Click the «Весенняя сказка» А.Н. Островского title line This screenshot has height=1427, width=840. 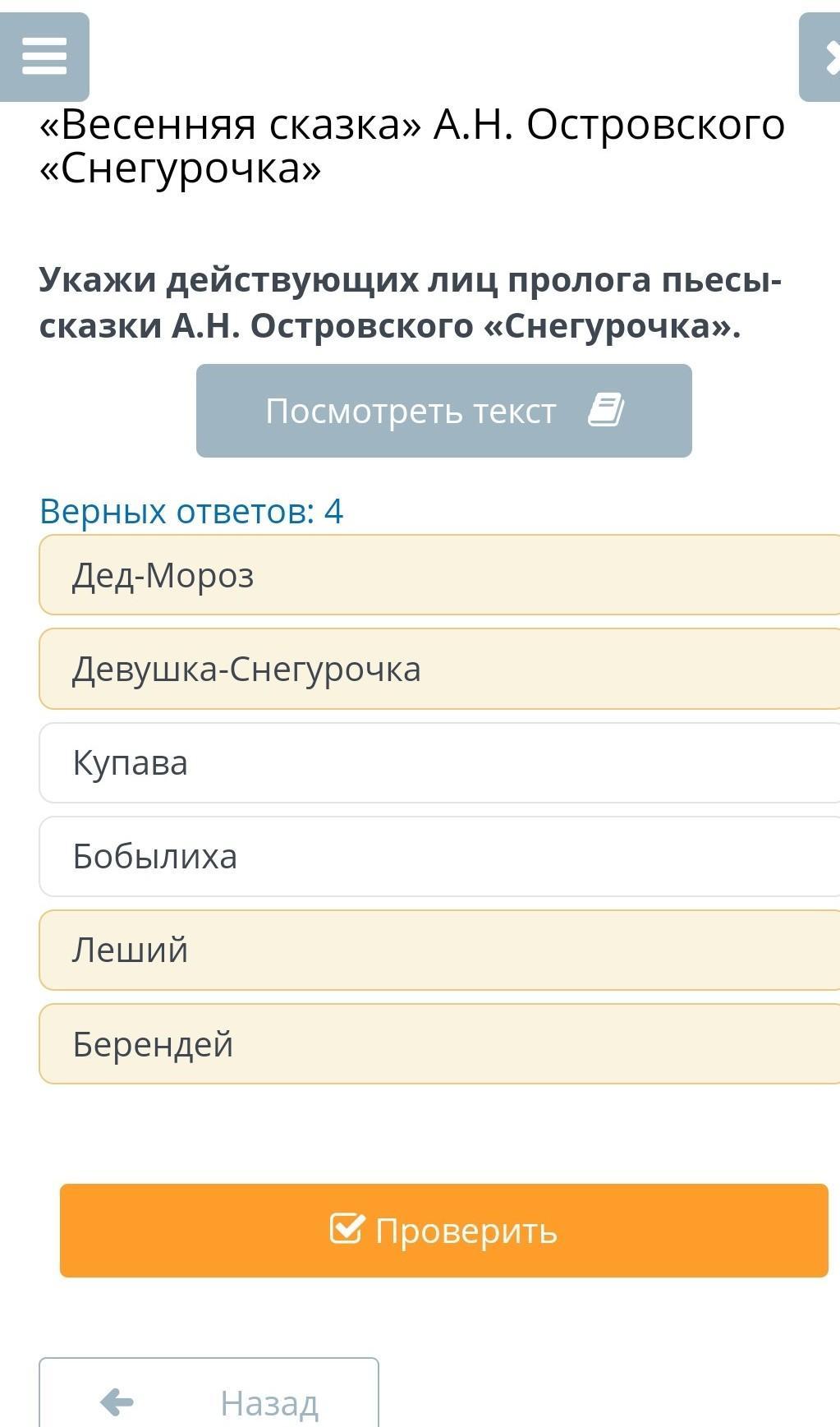(412, 125)
